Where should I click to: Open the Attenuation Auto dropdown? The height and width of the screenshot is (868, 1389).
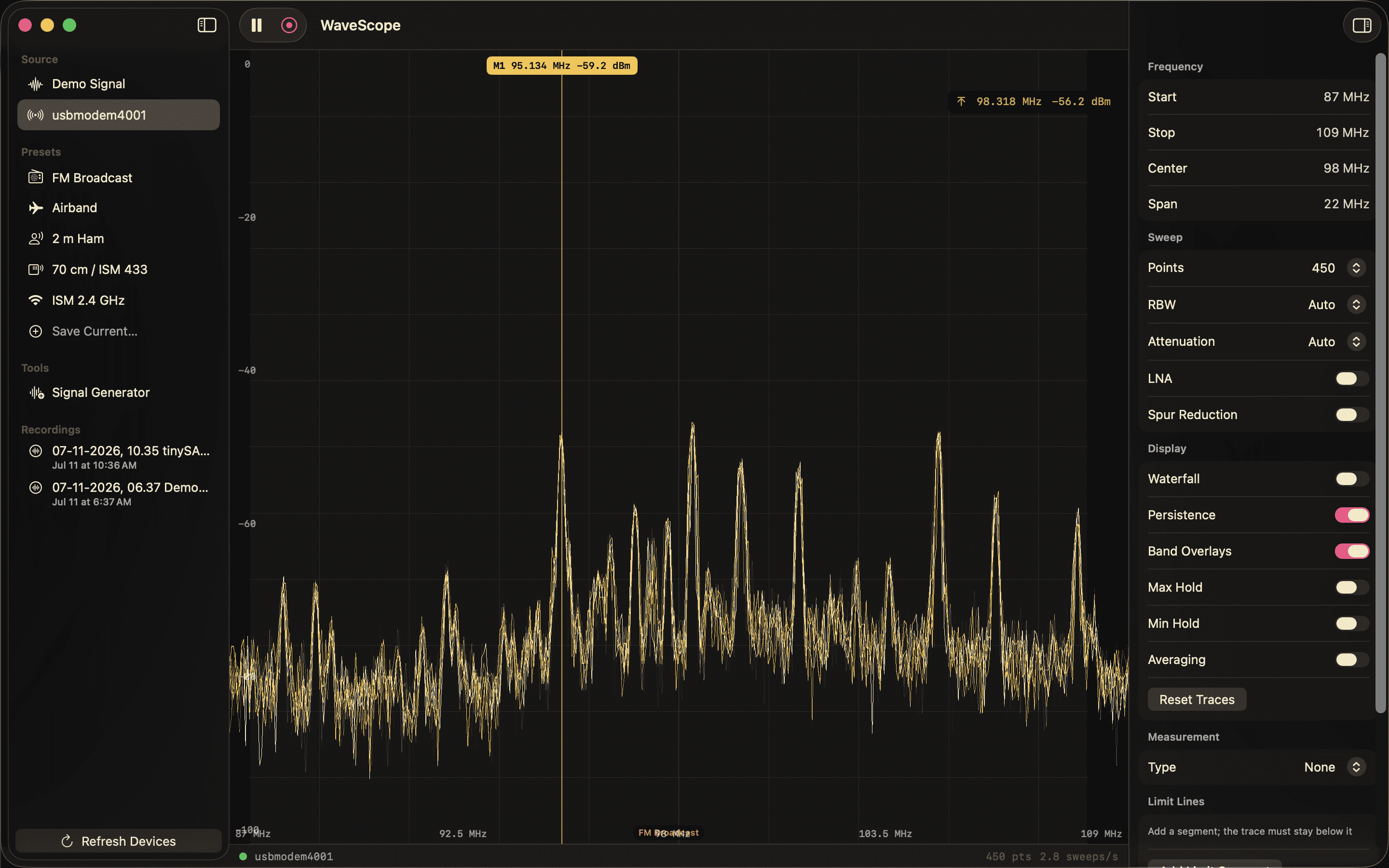[1356, 341]
